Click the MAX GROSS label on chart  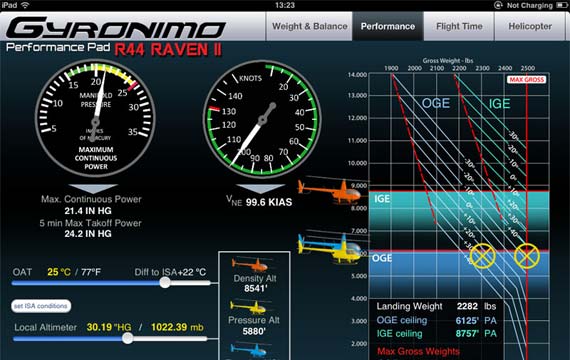click(526, 80)
